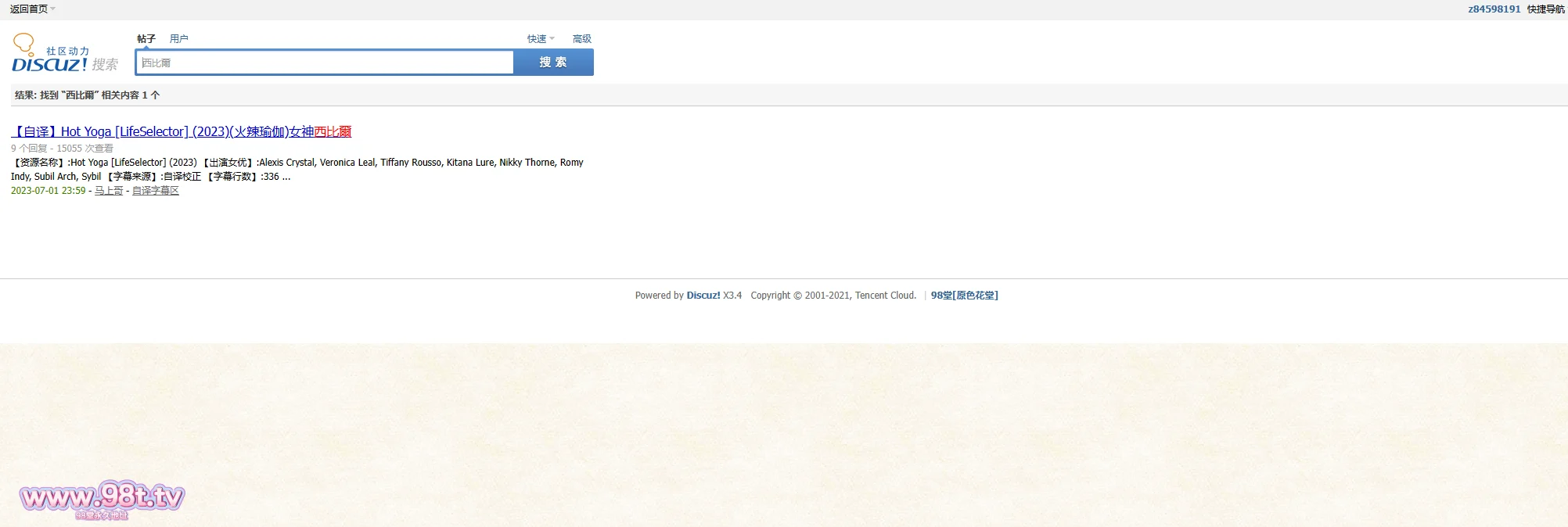
Task: Focus the search keyword input field
Action: tap(325, 63)
